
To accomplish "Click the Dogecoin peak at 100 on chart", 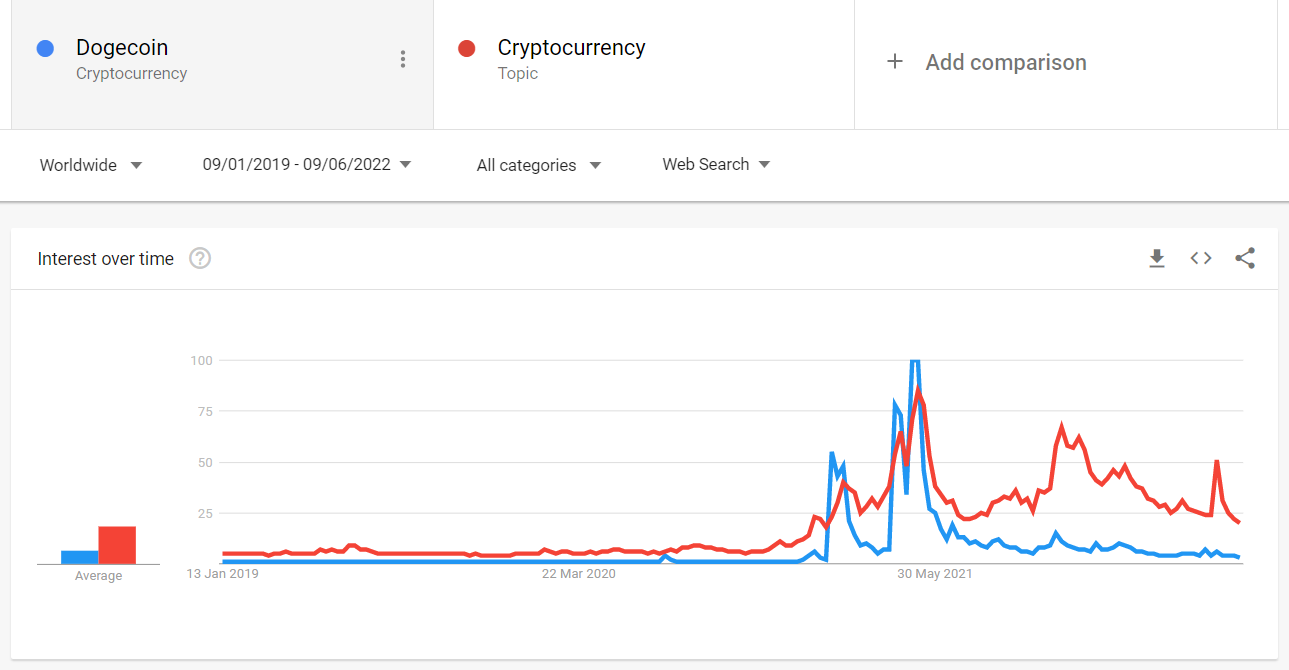I will click(914, 361).
